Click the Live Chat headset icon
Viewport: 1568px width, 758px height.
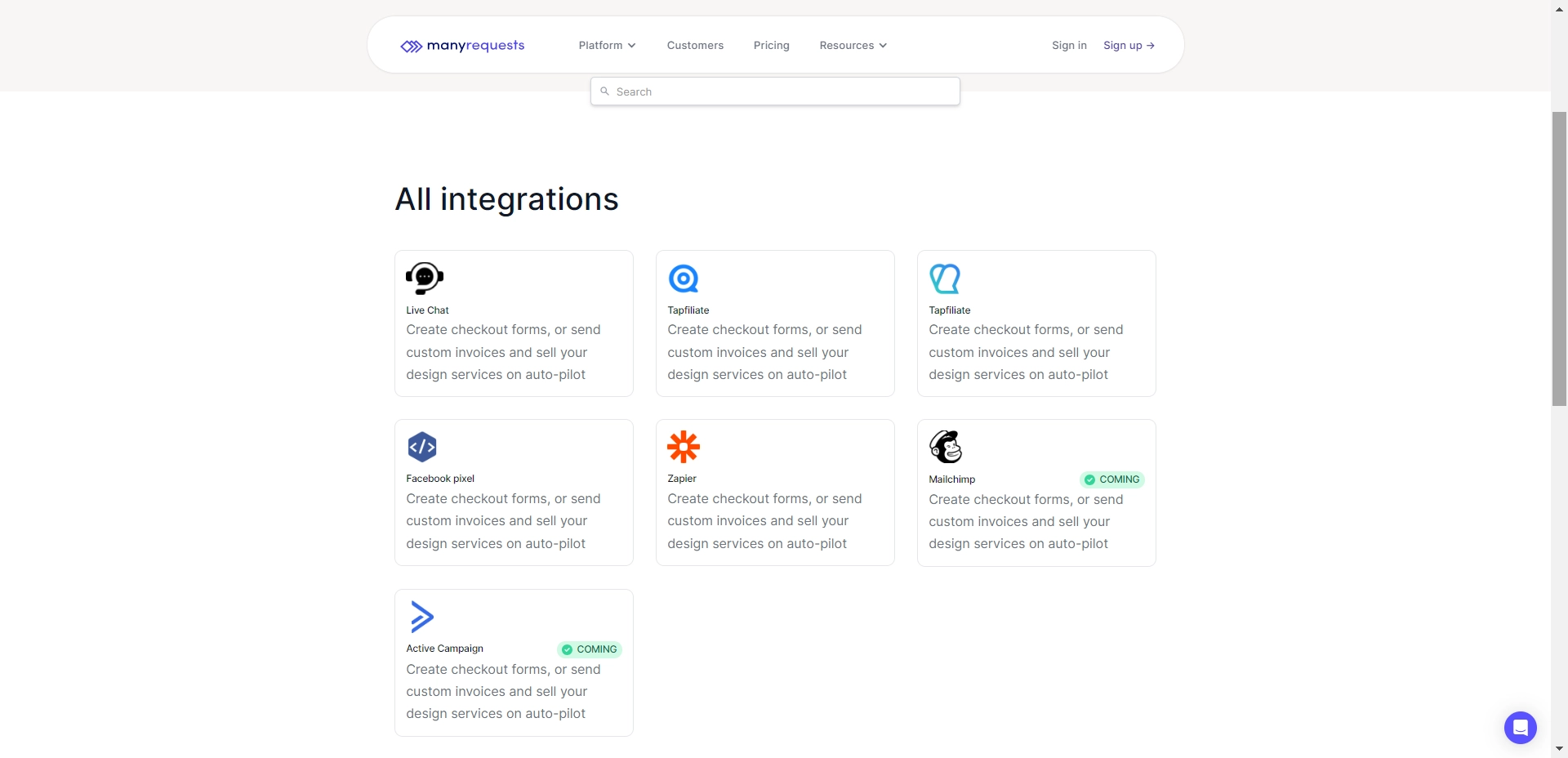[424, 278]
